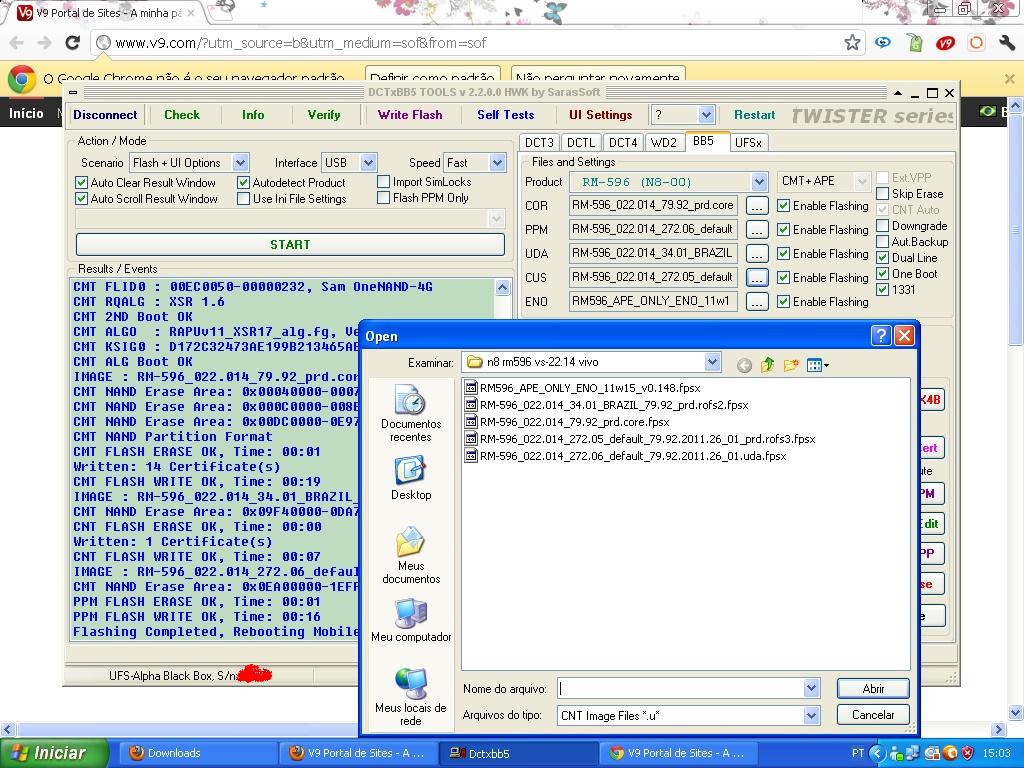Switch to the DCTL tab

[581, 142]
